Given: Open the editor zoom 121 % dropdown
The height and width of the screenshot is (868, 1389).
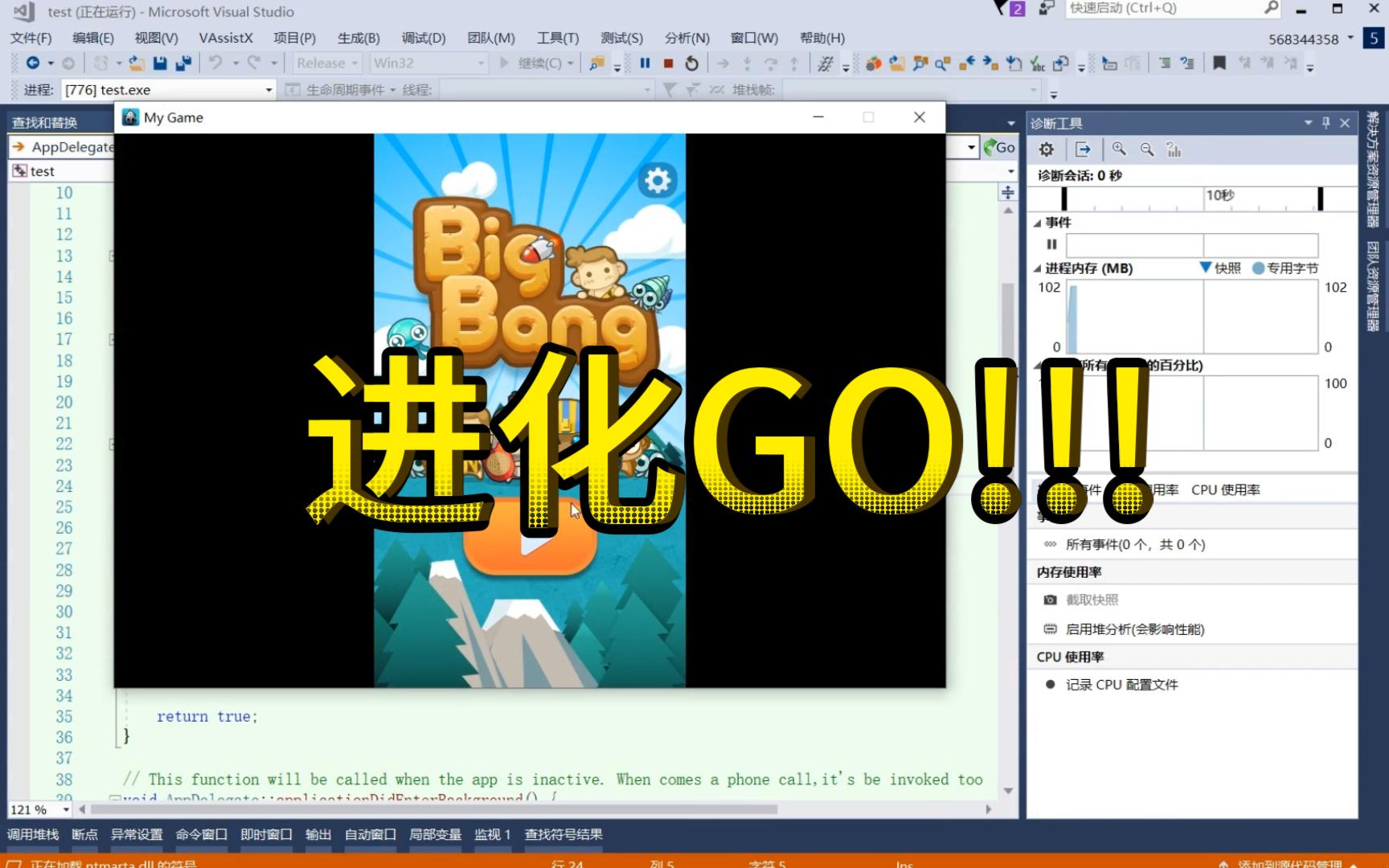Looking at the screenshot, I should pos(66,809).
